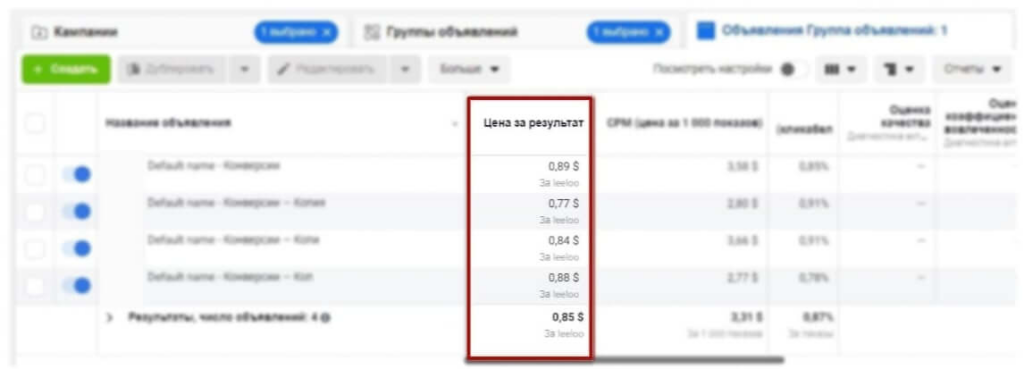Click the total 3,31 $ CPM value
This screenshot has height=369, width=1024.
click(x=746, y=318)
